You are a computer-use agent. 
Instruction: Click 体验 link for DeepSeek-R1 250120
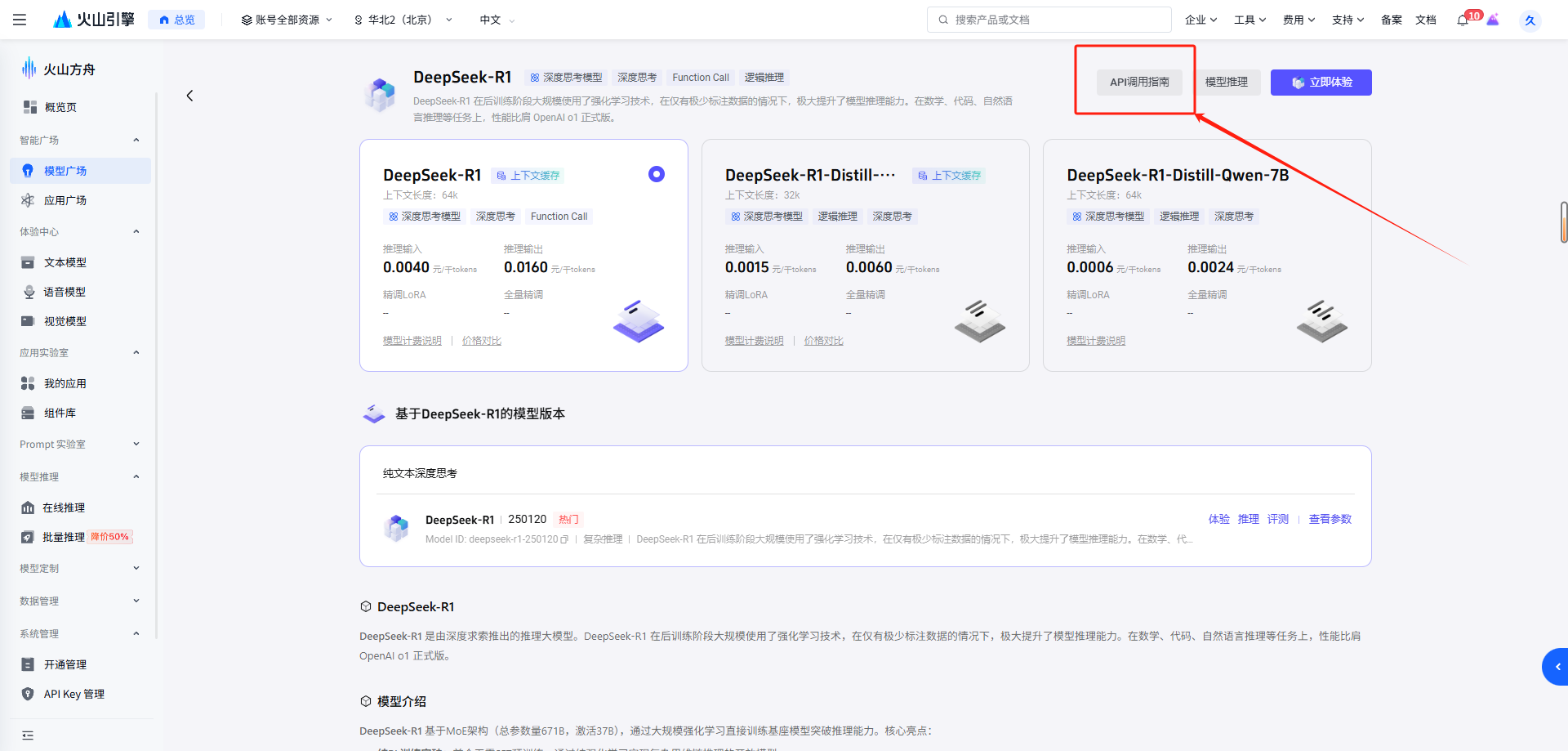point(1219,519)
